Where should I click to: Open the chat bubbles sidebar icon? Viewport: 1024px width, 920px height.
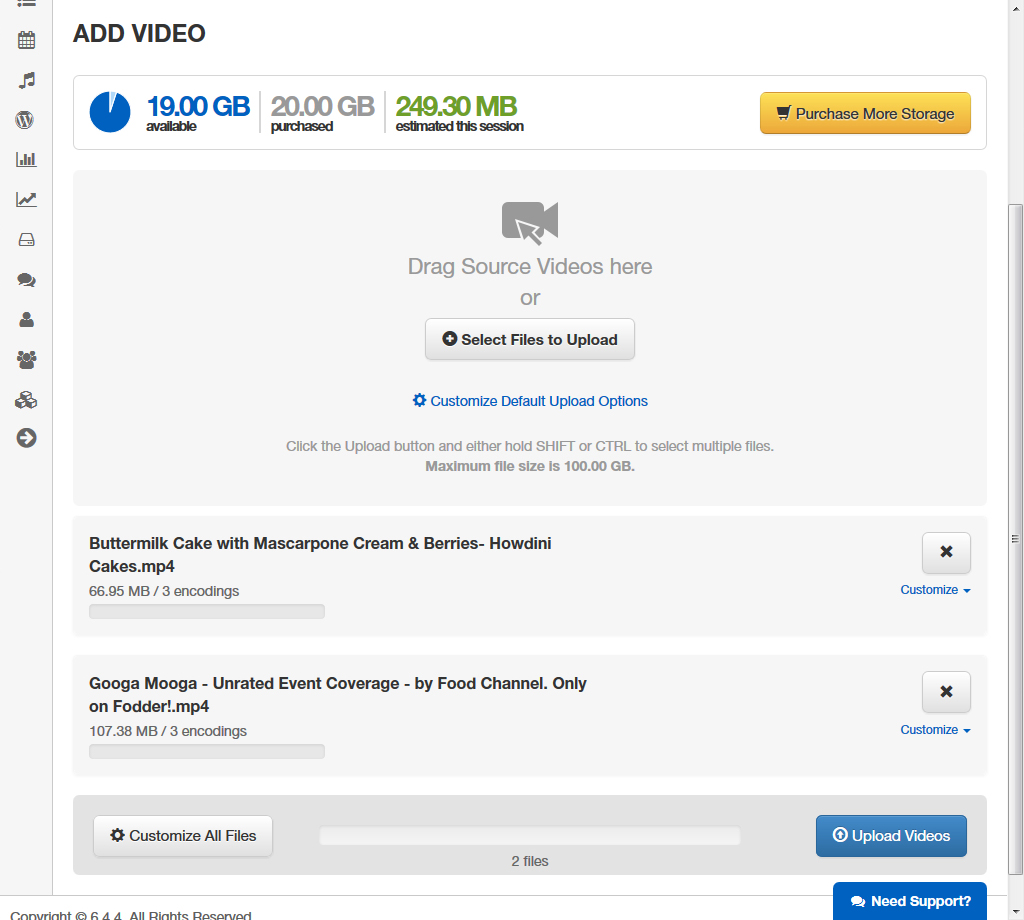click(26, 280)
